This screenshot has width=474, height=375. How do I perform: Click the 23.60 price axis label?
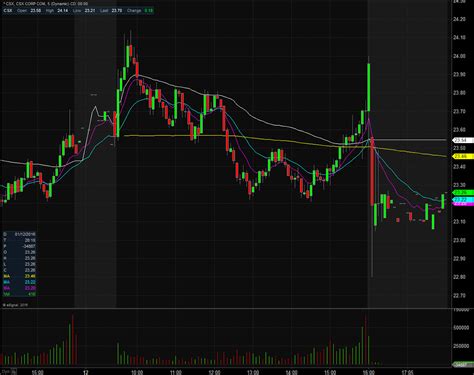pyautogui.click(x=459, y=130)
